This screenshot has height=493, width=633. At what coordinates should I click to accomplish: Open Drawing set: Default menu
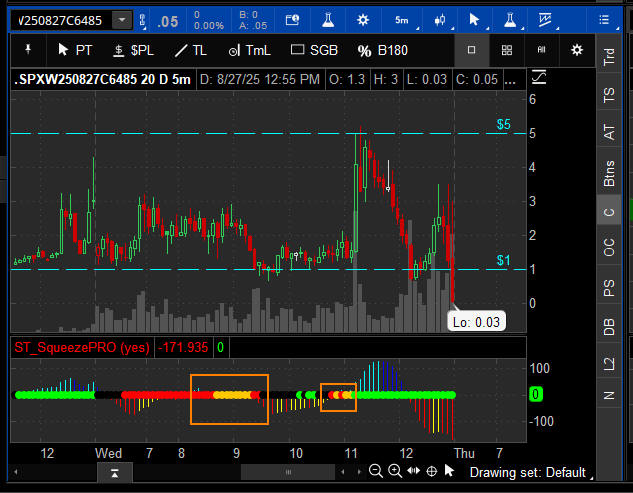tap(530, 472)
